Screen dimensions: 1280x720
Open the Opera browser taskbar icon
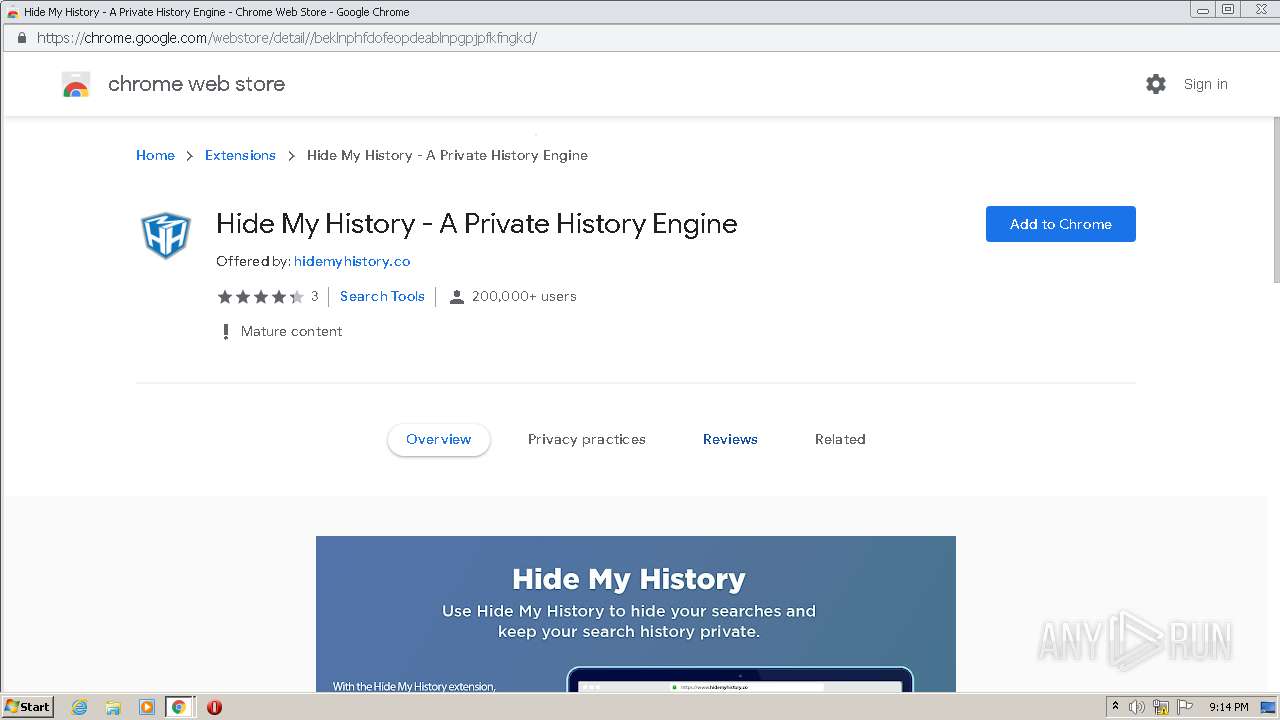214,707
